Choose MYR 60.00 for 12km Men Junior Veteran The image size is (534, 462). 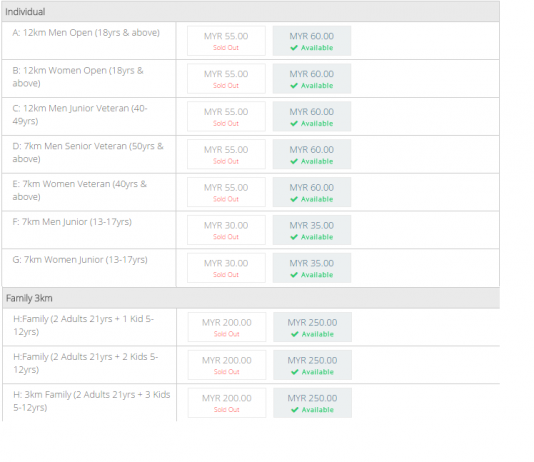[x=312, y=116]
